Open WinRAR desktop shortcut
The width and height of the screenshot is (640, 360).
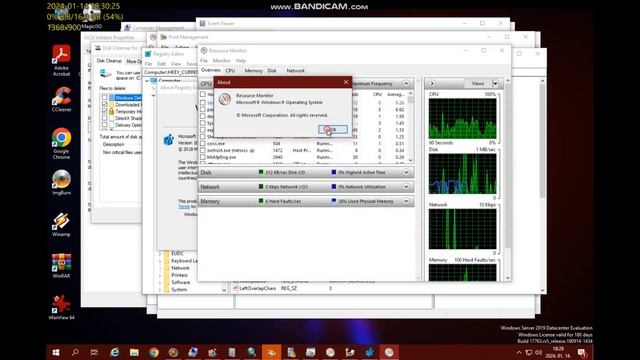[x=61, y=266]
